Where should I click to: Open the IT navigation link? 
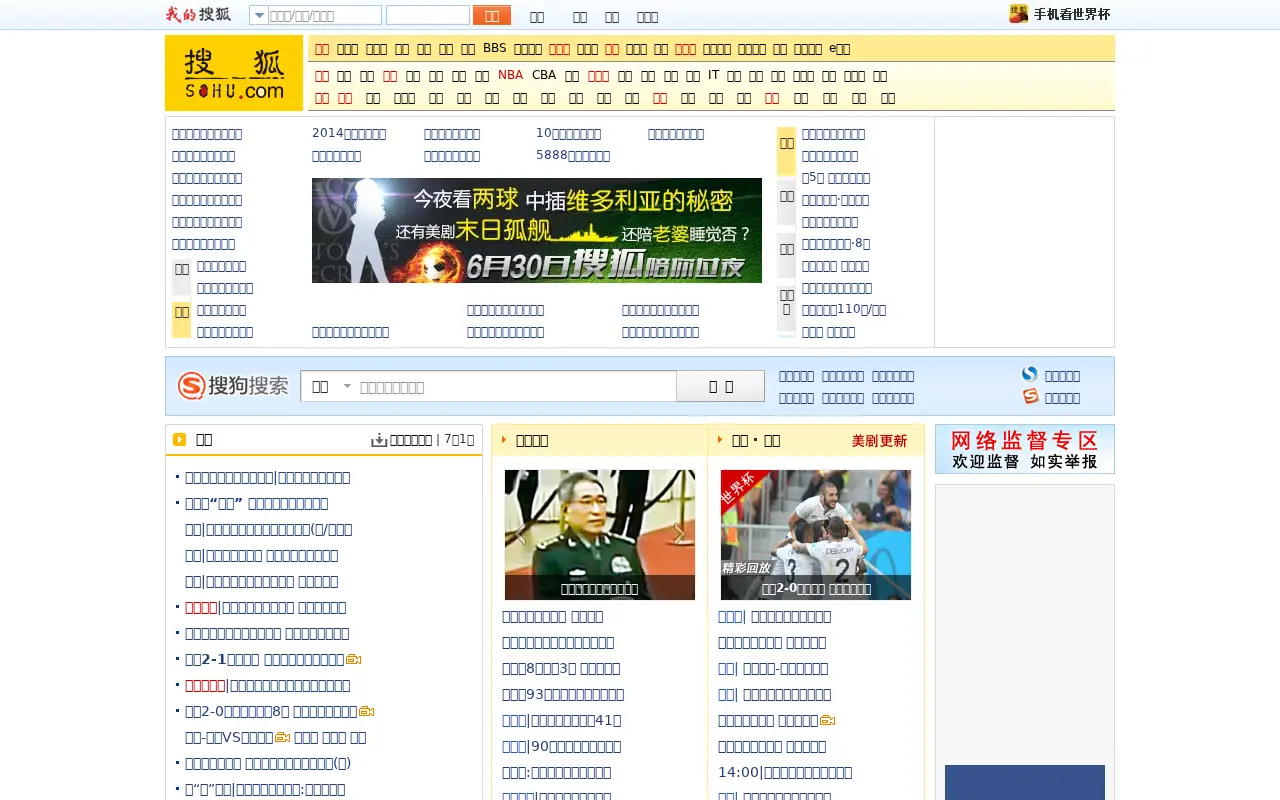click(713, 75)
